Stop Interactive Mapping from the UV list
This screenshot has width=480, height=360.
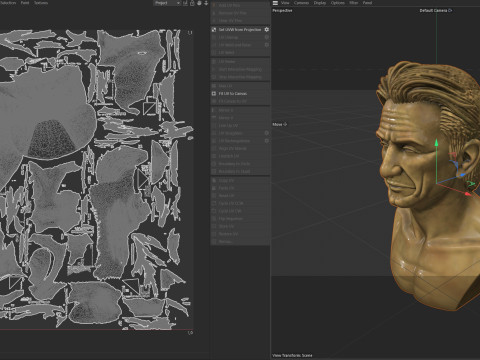click(240, 77)
